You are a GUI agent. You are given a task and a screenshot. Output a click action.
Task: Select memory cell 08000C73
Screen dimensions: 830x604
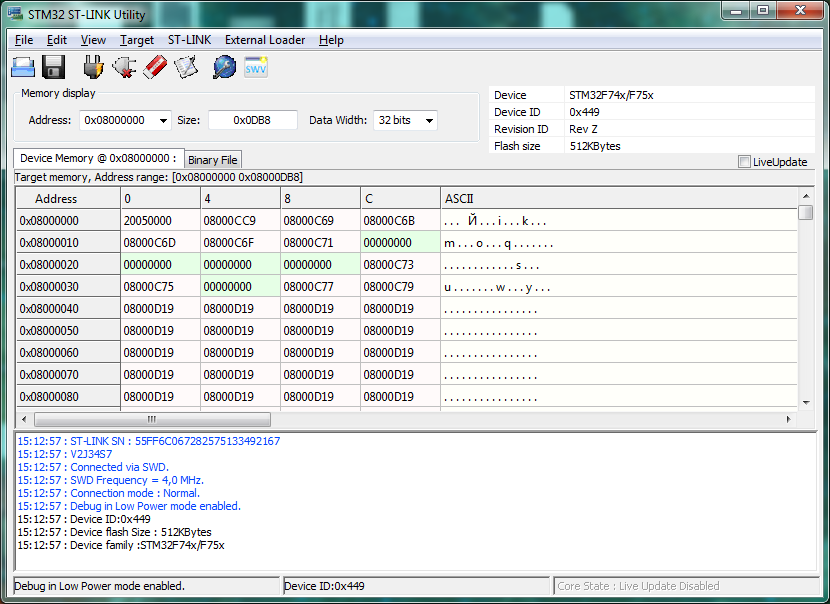pos(400,265)
